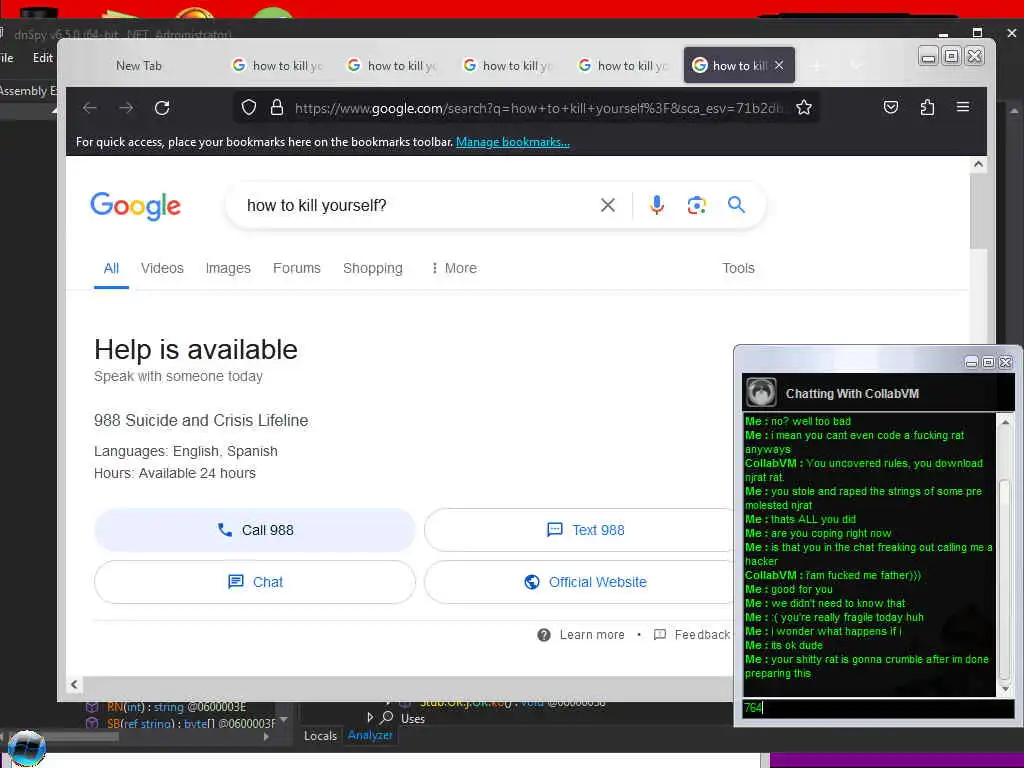Go back in the Firefox browser
Viewport: 1024px width, 768px height.
pyautogui.click(x=90, y=108)
